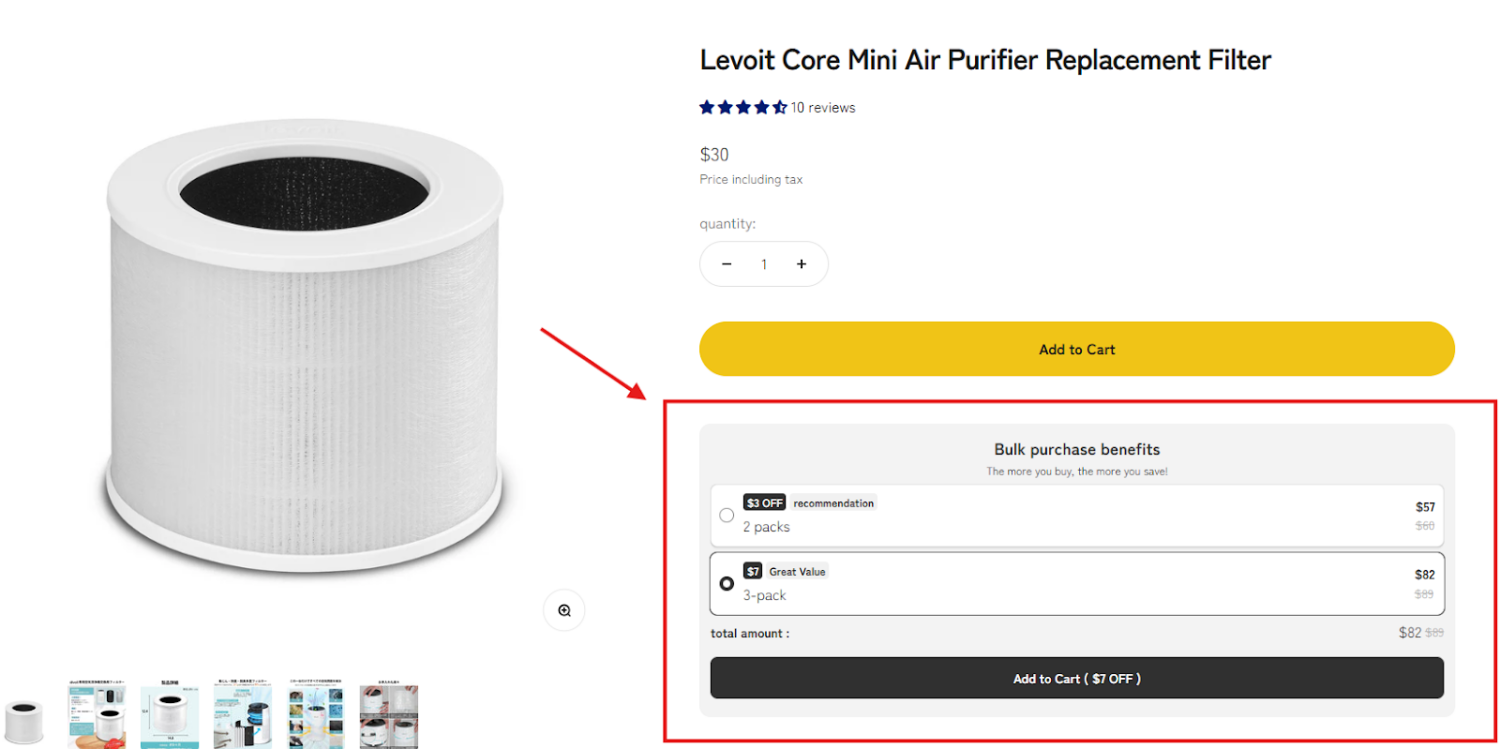Viewport: 1500px width, 749px height.
Task: Click the $3 OFF badge
Action: point(764,503)
